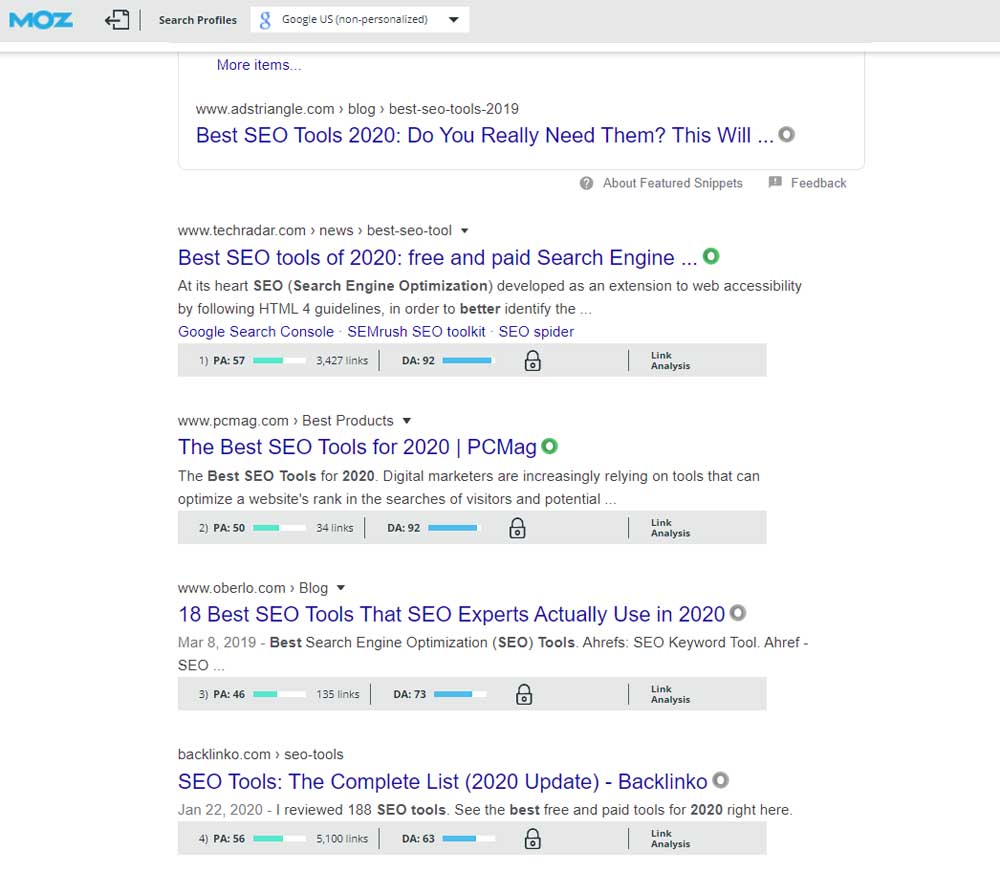Viewport: 1000px width, 873px height.
Task: Open the techradar Best SEO tools of 2020 result
Action: 437,258
